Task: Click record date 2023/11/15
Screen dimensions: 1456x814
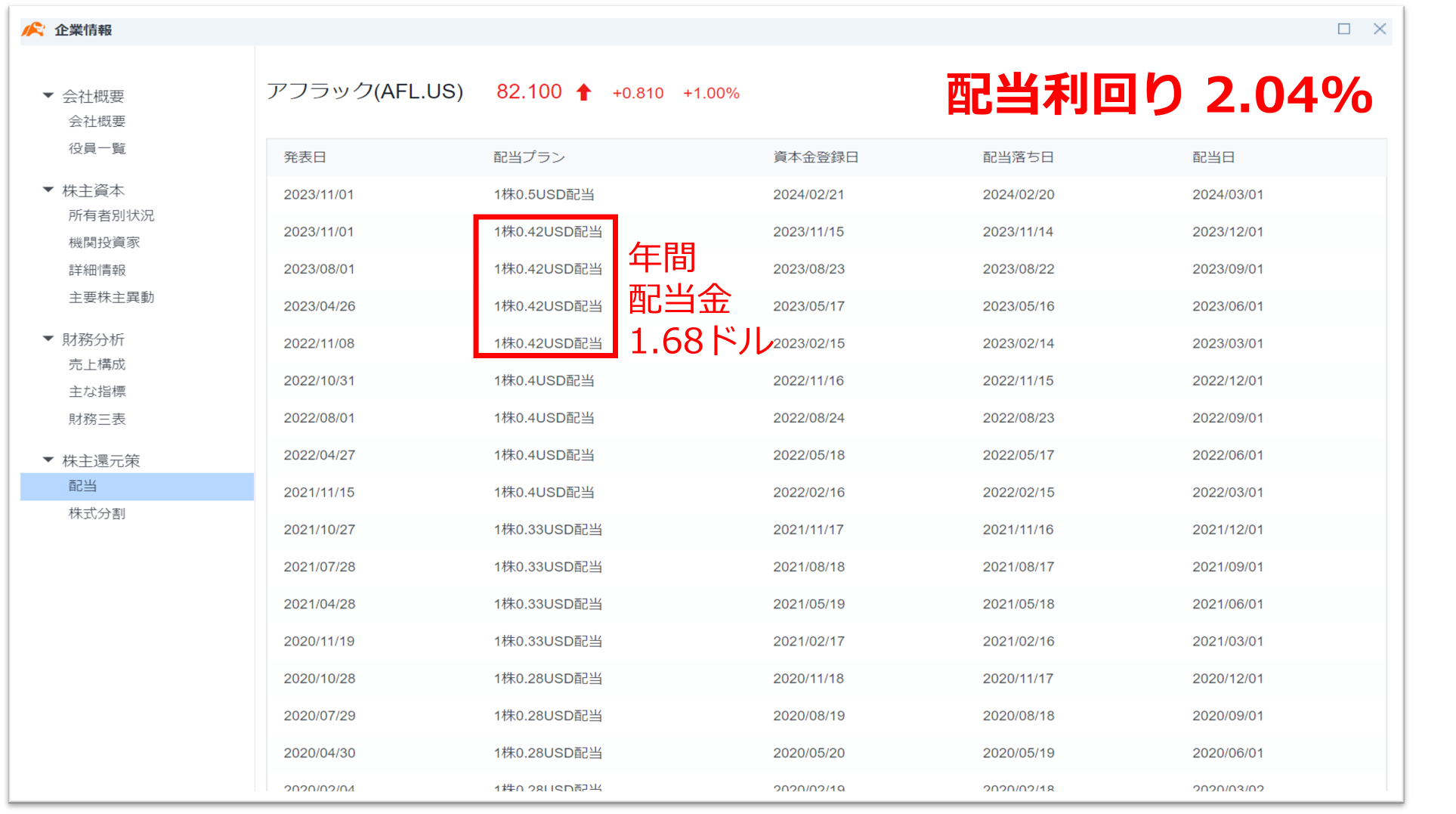Action: pos(808,231)
